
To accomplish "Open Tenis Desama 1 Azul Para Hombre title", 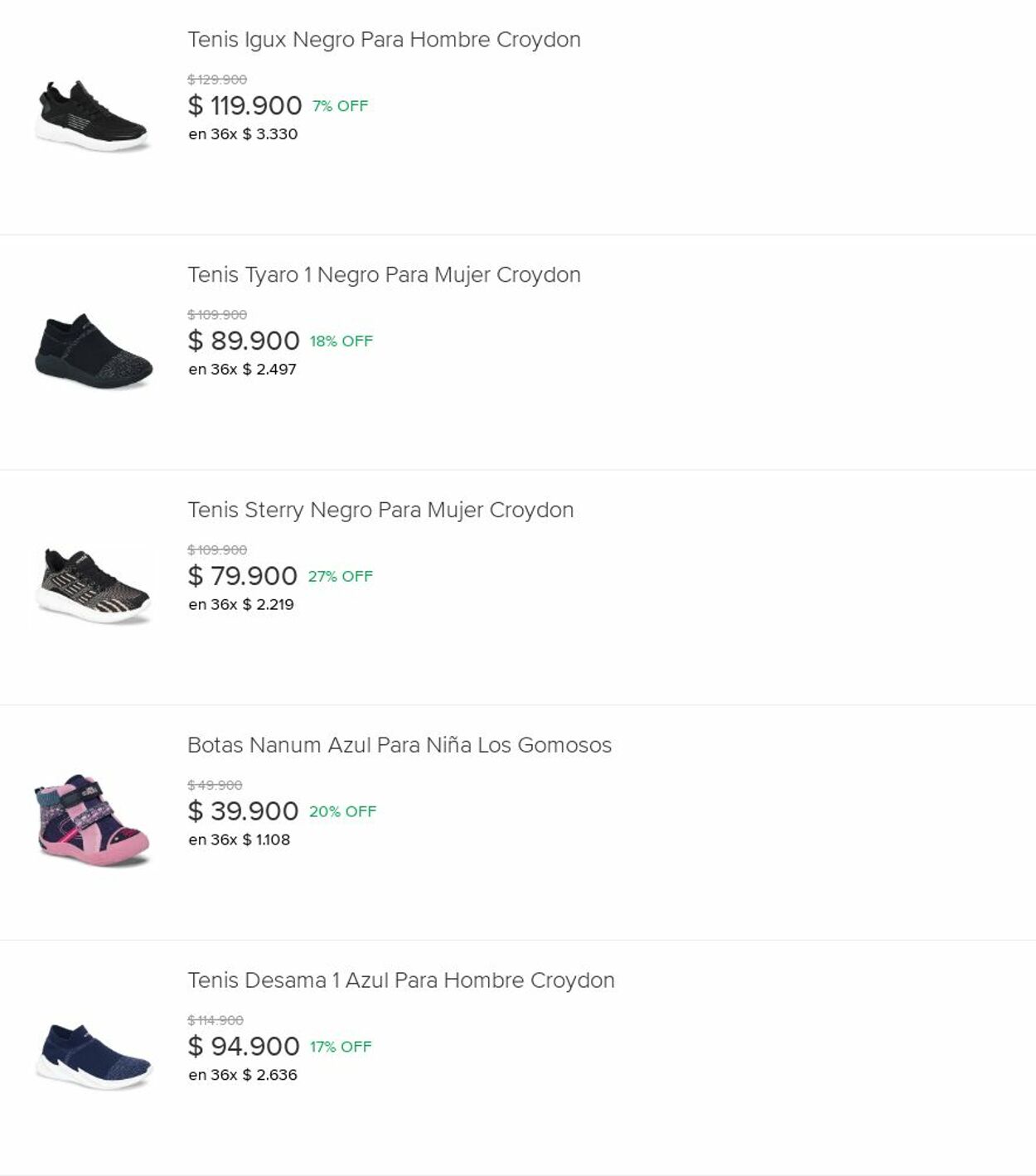I will pos(400,980).
